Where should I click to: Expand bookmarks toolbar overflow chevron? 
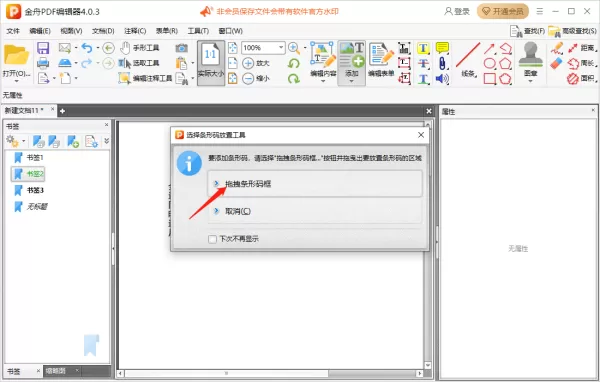point(106,141)
